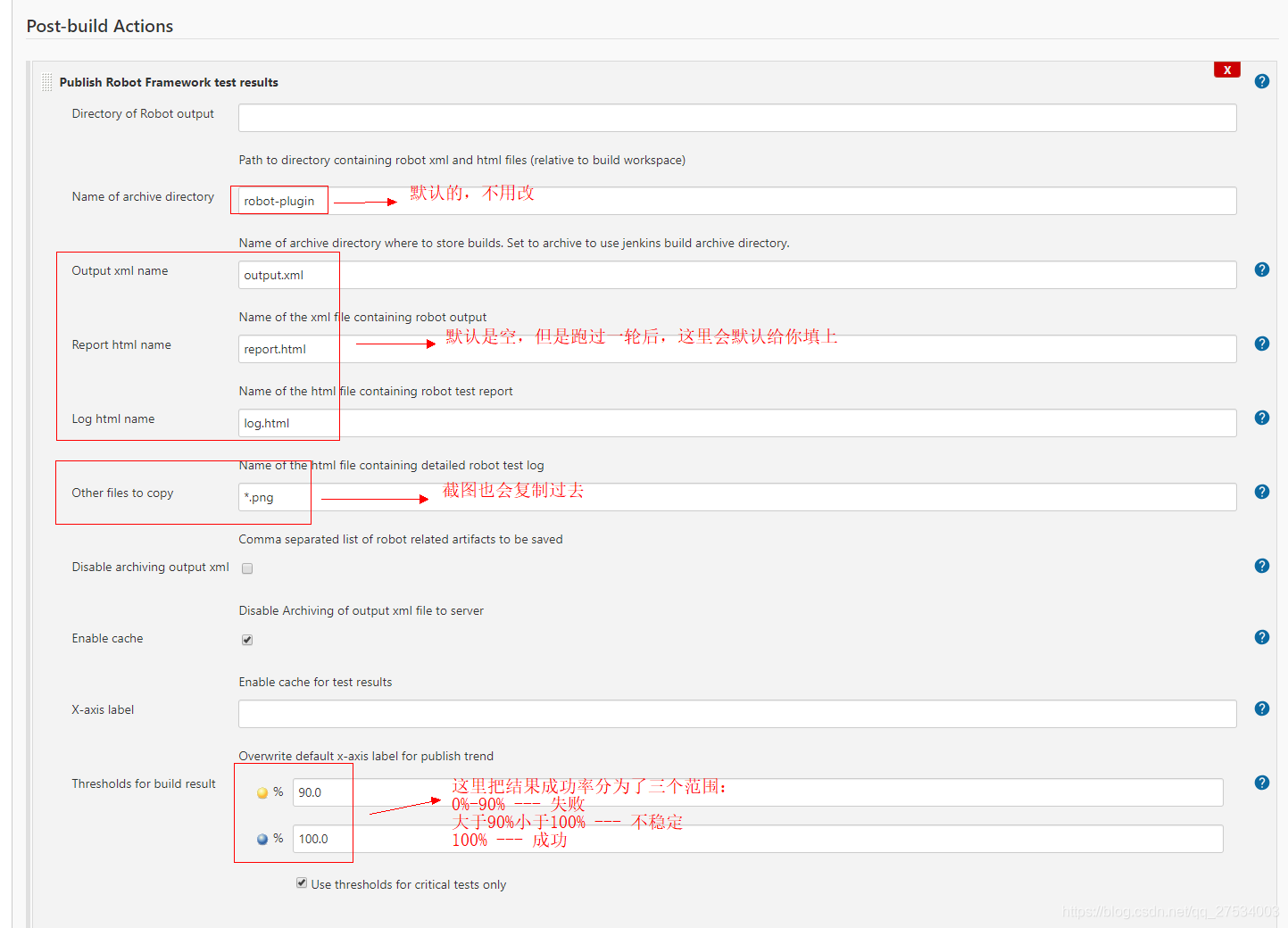The width and height of the screenshot is (1288, 928).
Task: Click the blue pass threshold indicator
Action: (262, 838)
